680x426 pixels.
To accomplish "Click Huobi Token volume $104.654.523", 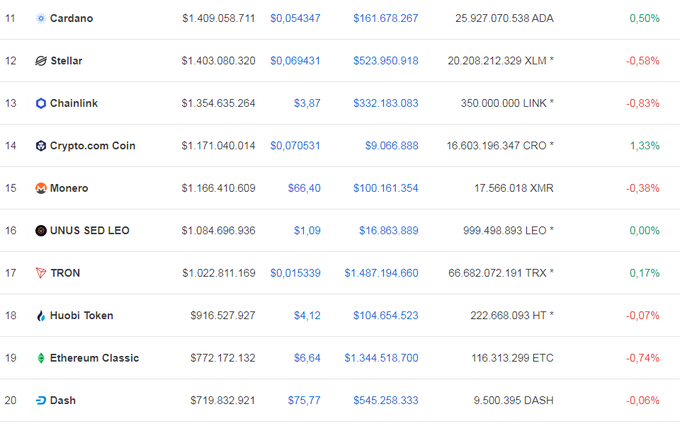I will [386, 315].
